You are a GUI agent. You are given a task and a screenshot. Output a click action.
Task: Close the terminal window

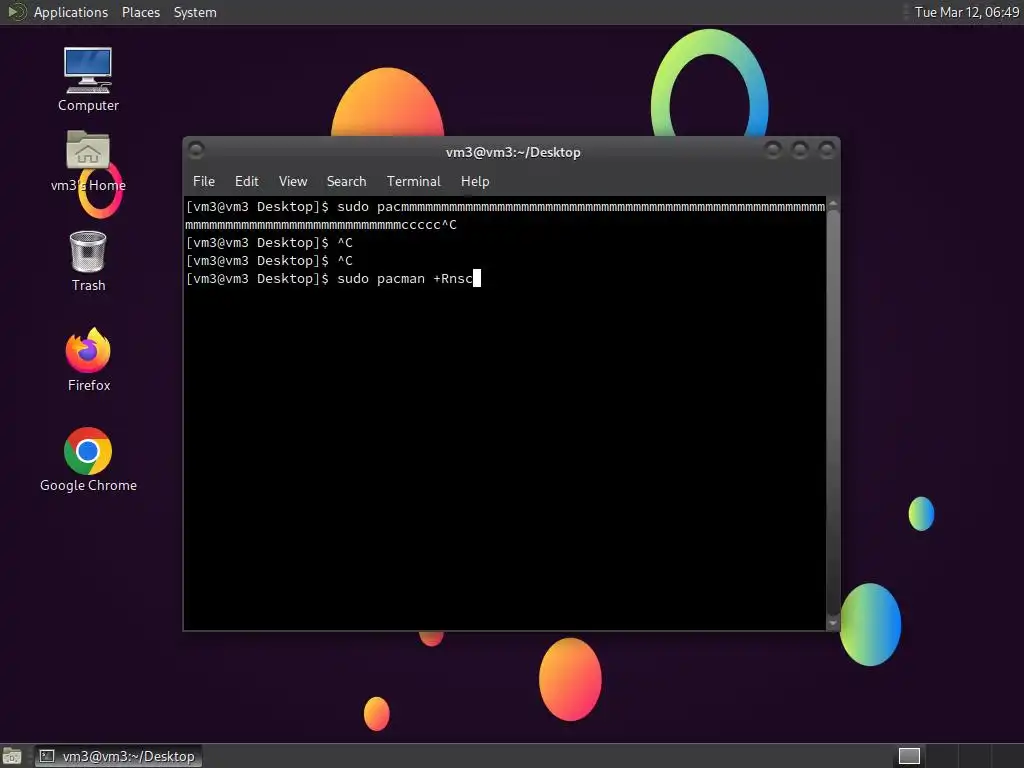(826, 150)
